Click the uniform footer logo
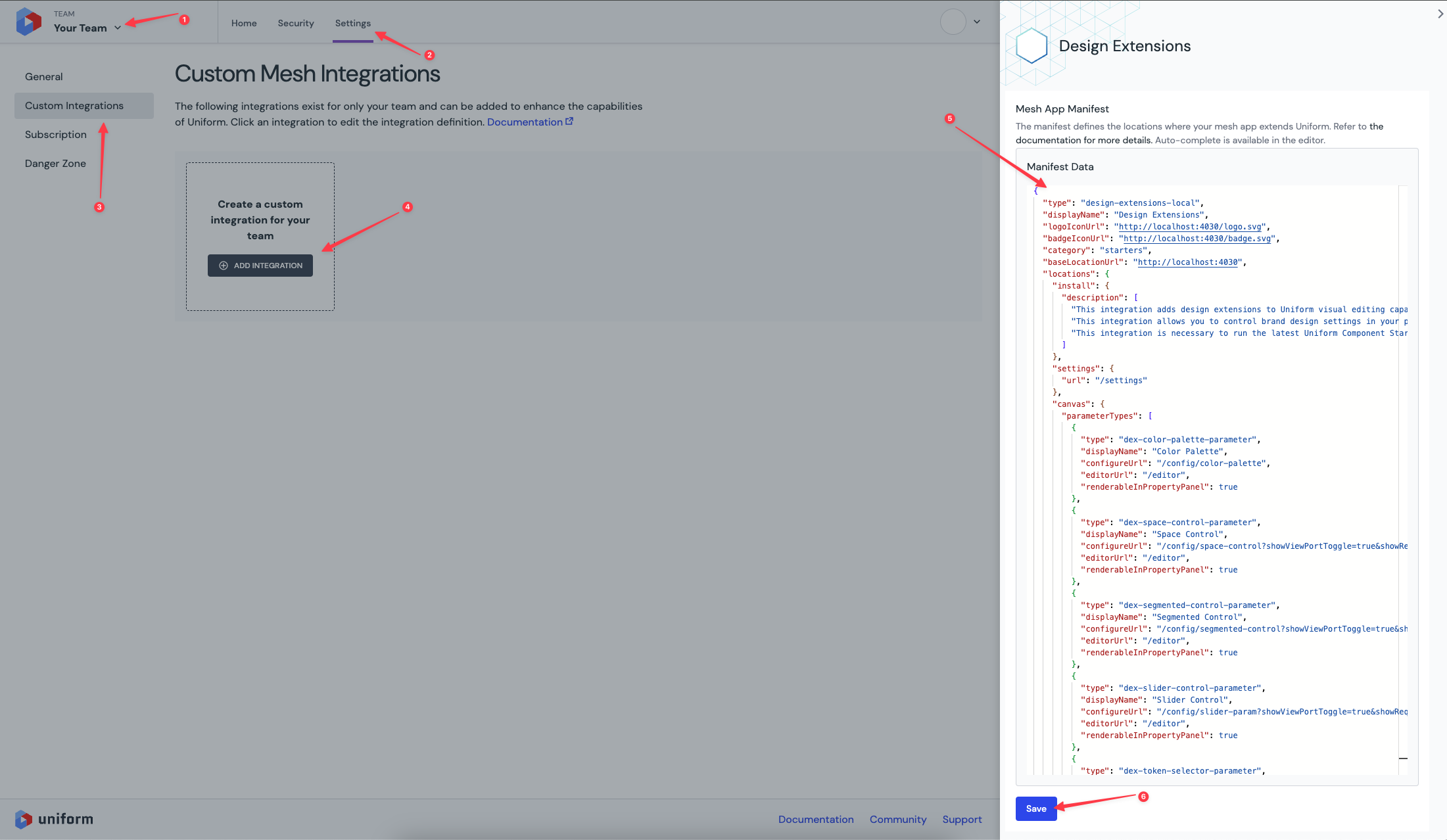The height and width of the screenshot is (840, 1447). 54,819
